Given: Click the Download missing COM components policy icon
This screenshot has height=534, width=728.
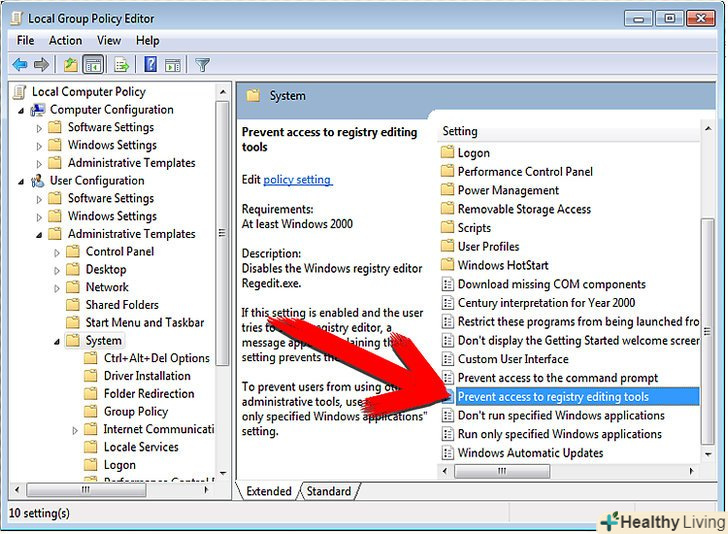Looking at the screenshot, I should [448, 284].
